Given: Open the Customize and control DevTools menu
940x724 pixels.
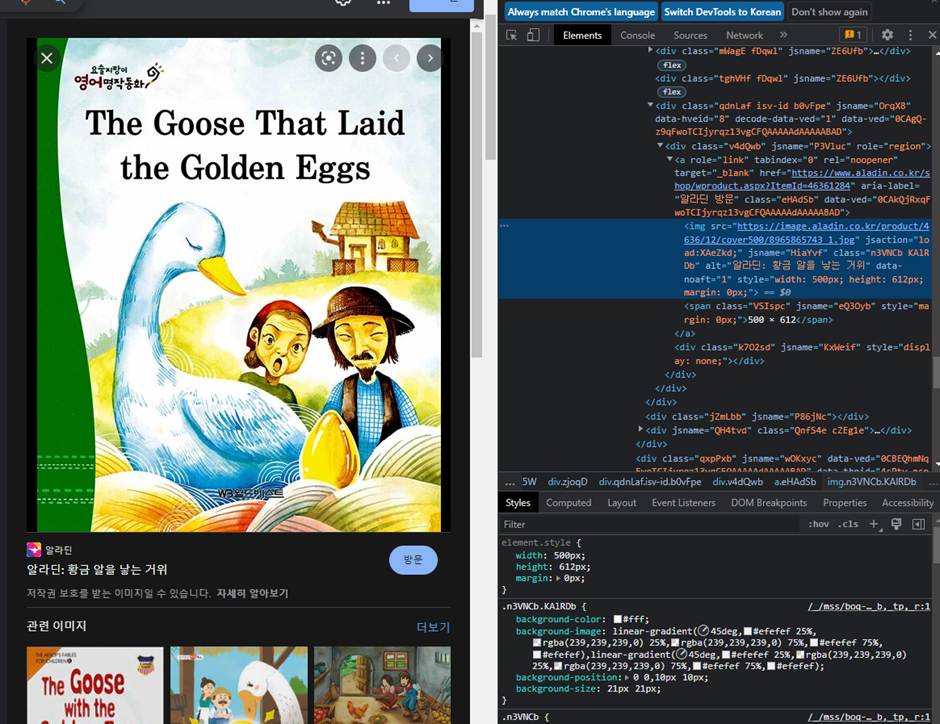Looking at the screenshot, I should pyautogui.click(x=910, y=35).
